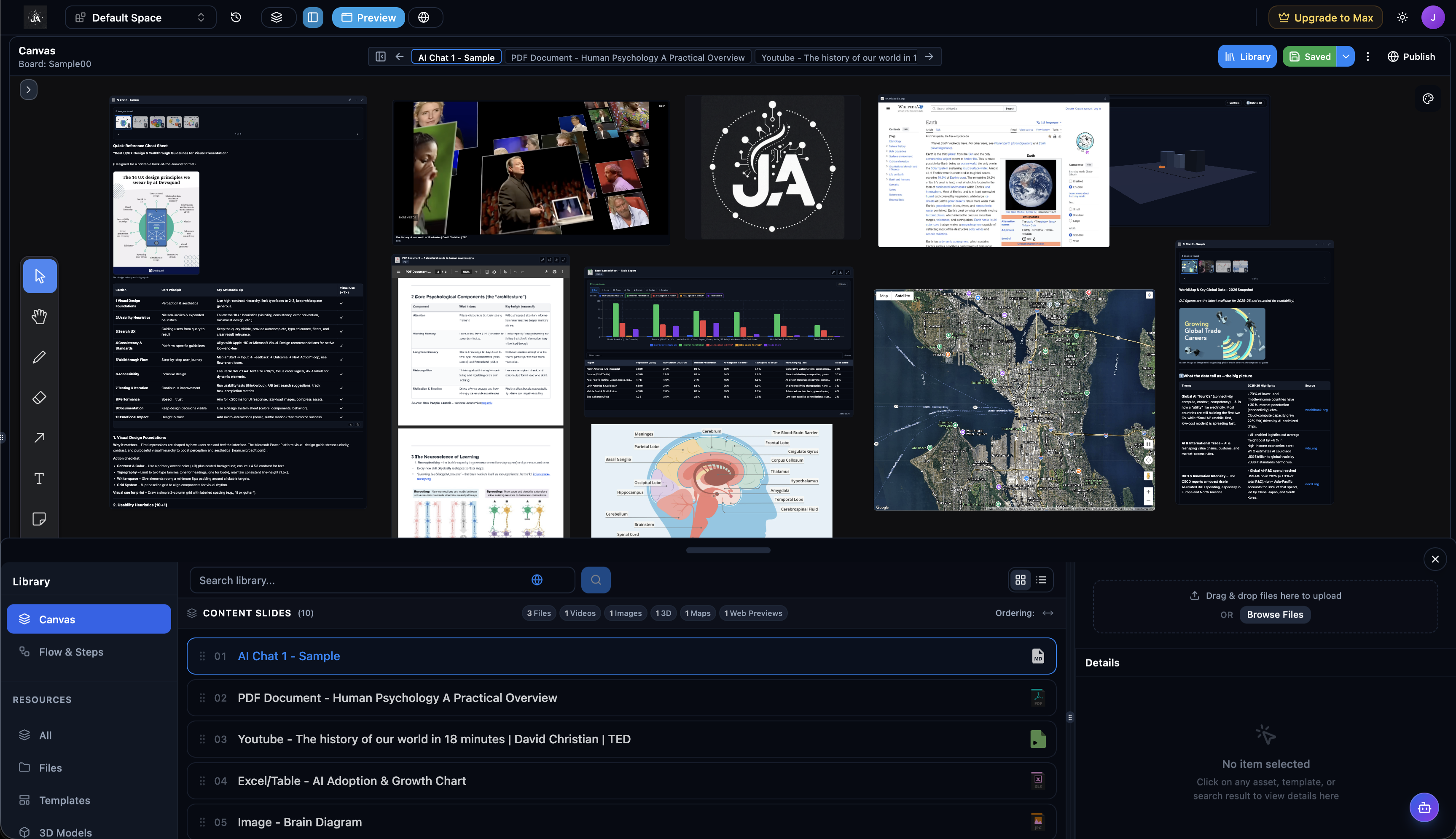Expand the left sidebar panel arrow

tap(28, 89)
